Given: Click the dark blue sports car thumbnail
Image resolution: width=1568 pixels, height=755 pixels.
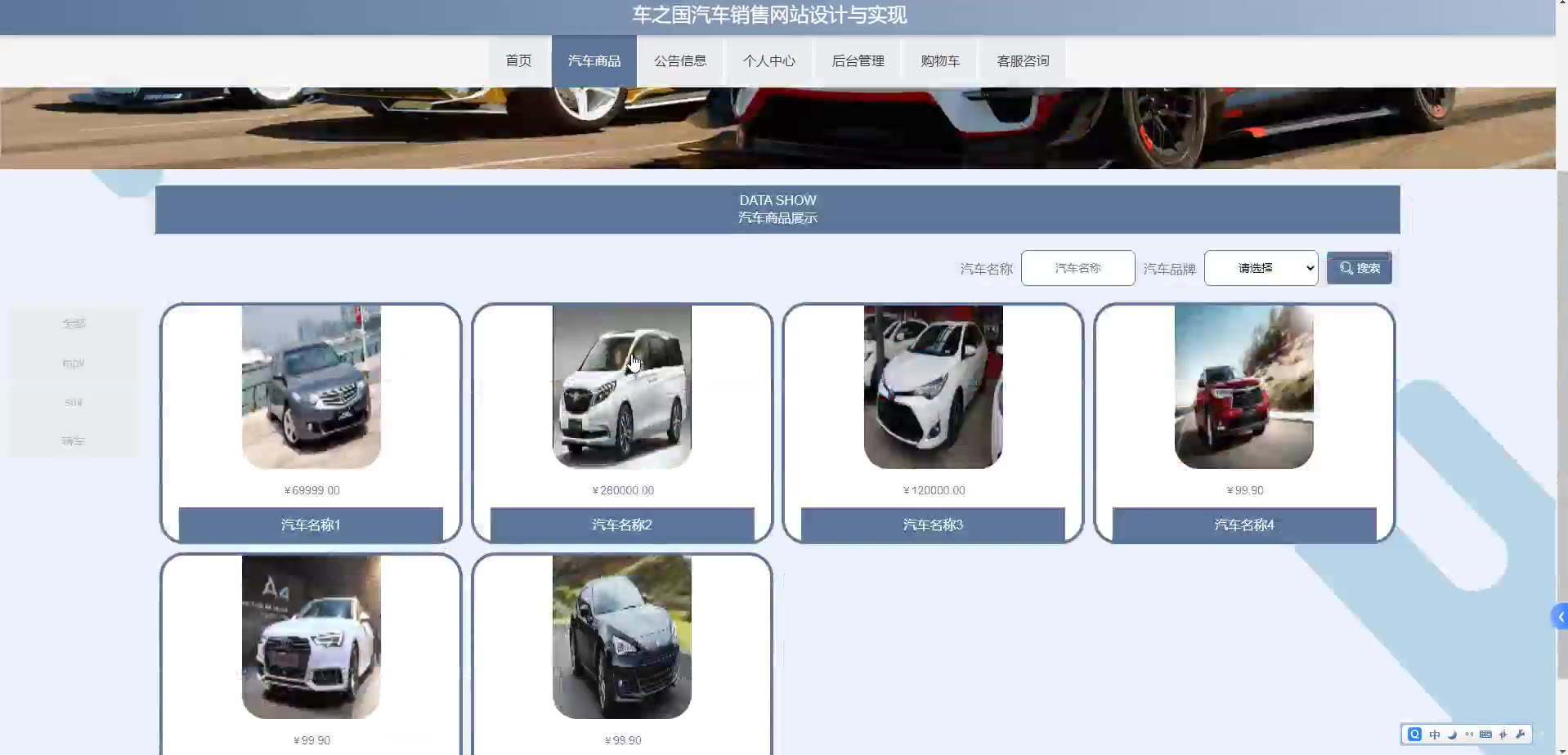Looking at the screenshot, I should pyautogui.click(x=622, y=637).
